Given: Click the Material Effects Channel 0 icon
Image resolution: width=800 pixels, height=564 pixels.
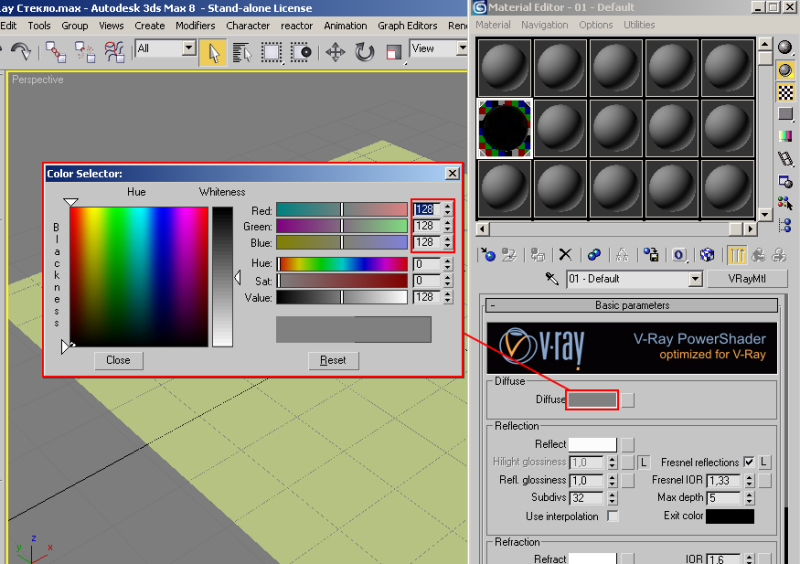Looking at the screenshot, I should [679, 254].
